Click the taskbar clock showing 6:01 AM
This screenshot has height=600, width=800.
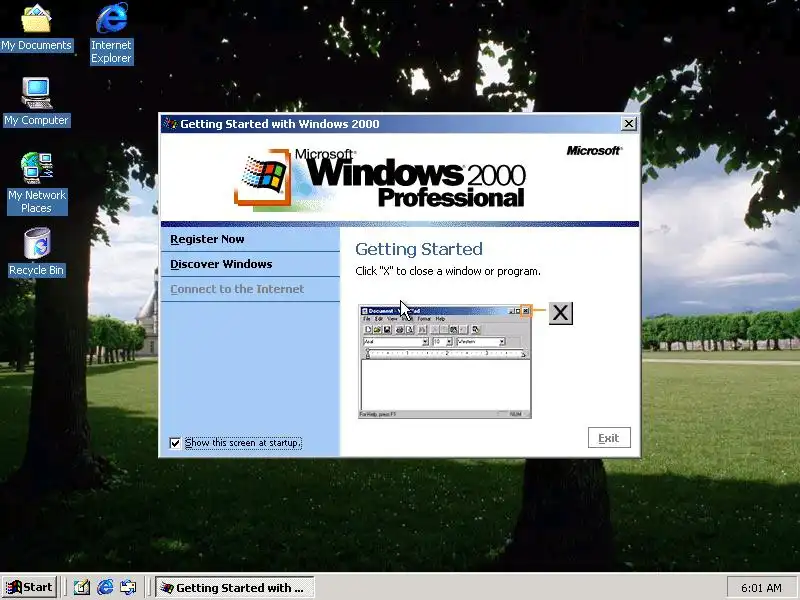point(761,588)
